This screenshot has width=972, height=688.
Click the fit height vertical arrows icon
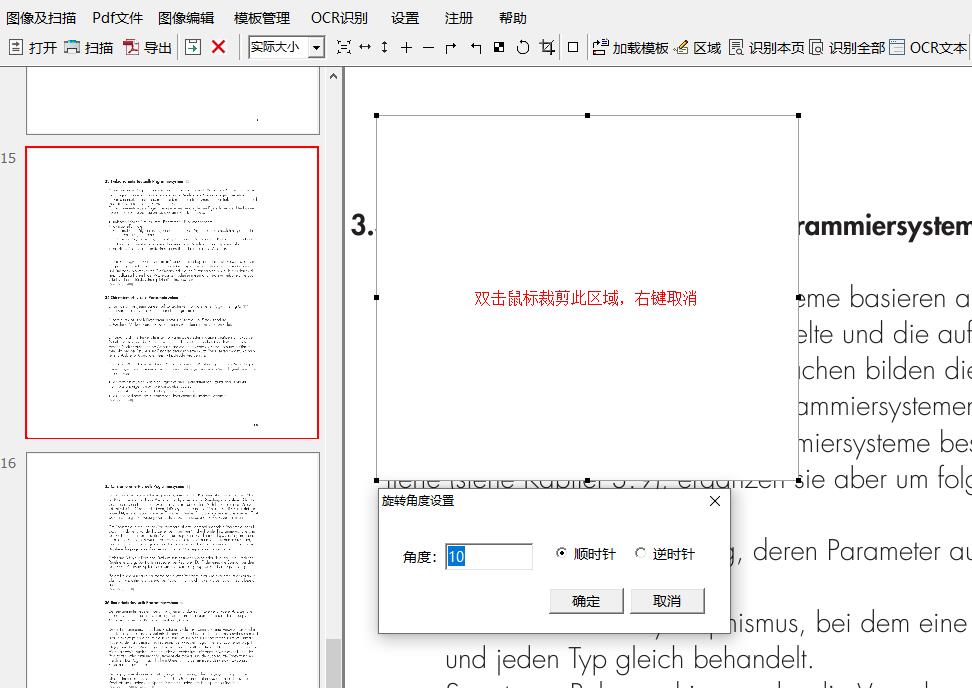[x=385, y=47]
